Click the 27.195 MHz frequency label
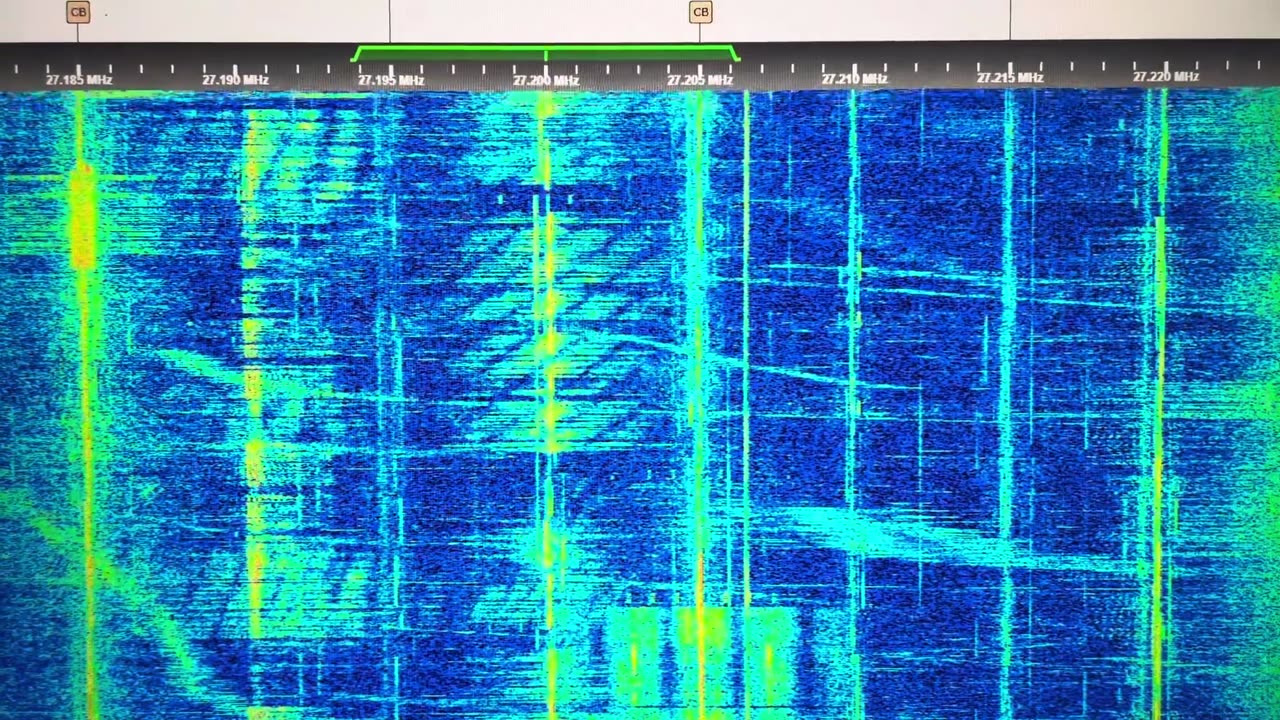The image size is (1280, 720). [x=391, y=80]
